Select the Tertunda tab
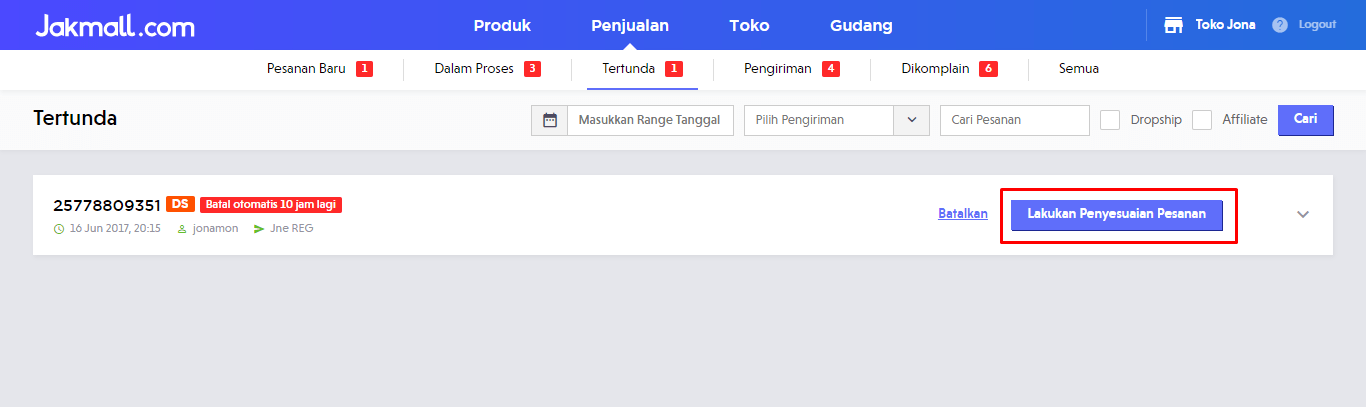The width and height of the screenshot is (1366, 407). 629,69
